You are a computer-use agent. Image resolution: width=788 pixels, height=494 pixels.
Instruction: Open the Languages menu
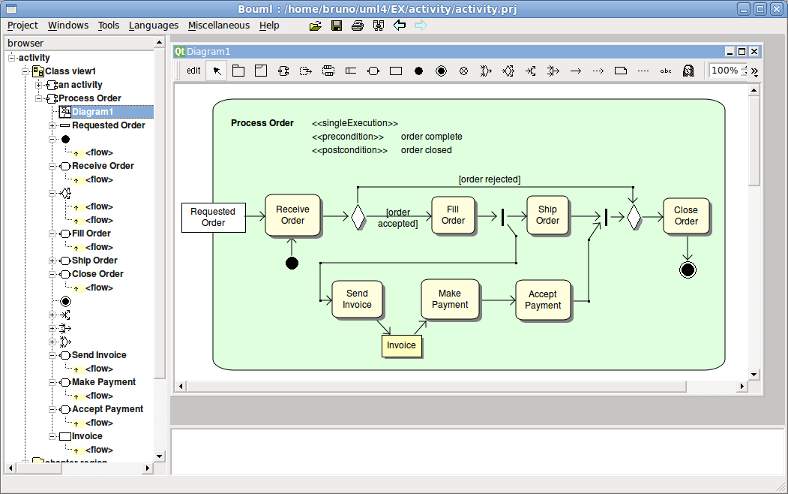click(x=154, y=25)
